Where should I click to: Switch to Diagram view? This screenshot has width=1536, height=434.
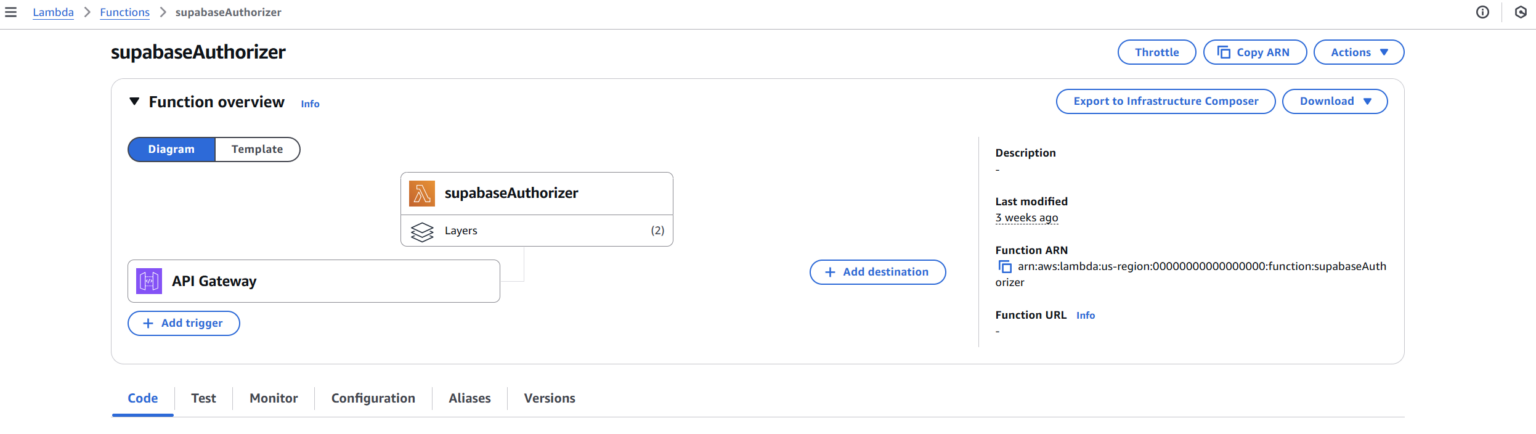[x=171, y=149]
